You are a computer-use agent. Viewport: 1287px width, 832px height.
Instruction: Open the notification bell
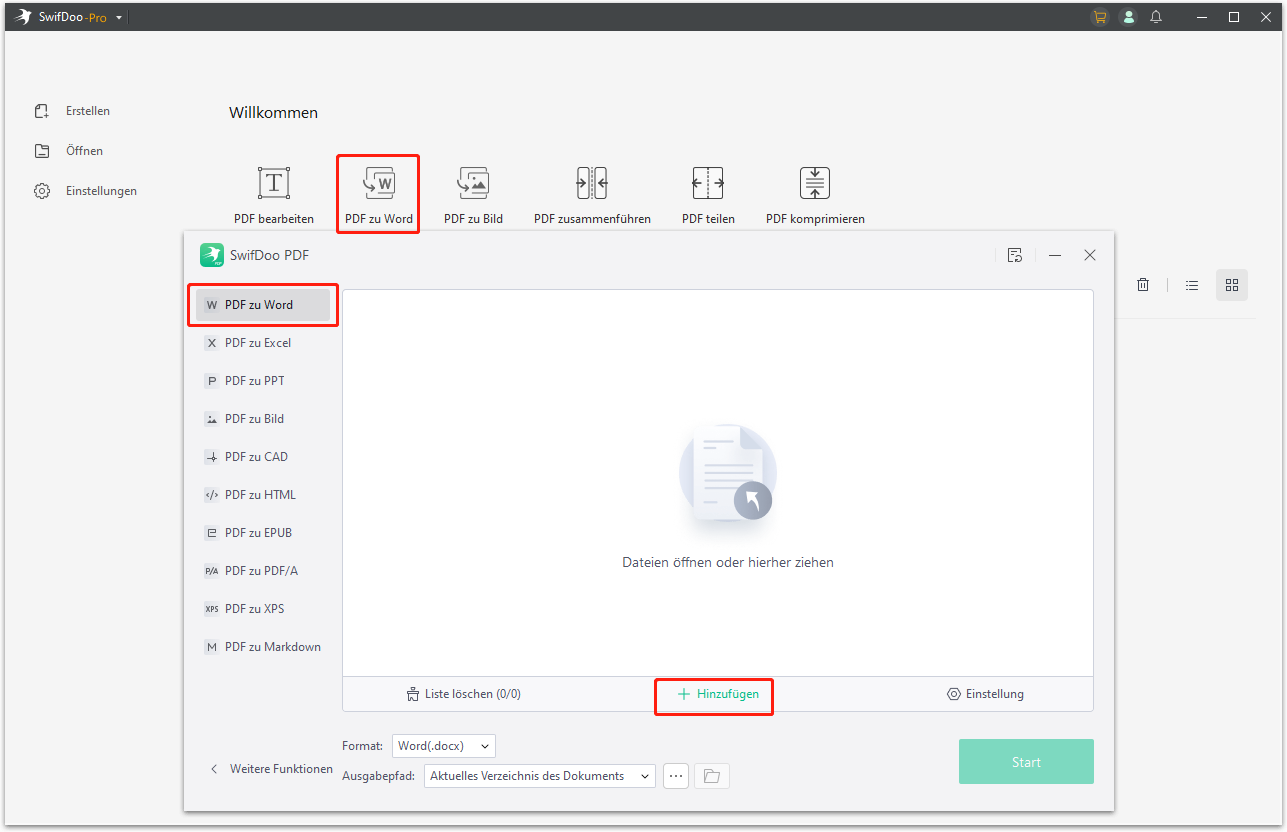coord(1156,17)
